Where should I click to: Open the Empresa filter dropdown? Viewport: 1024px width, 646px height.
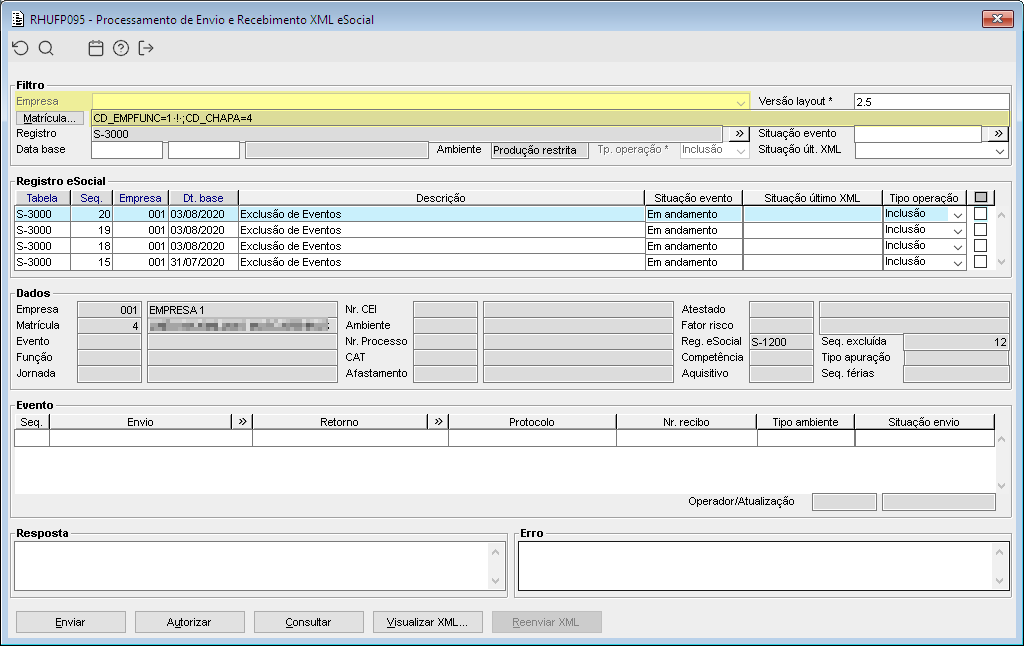coord(741,102)
